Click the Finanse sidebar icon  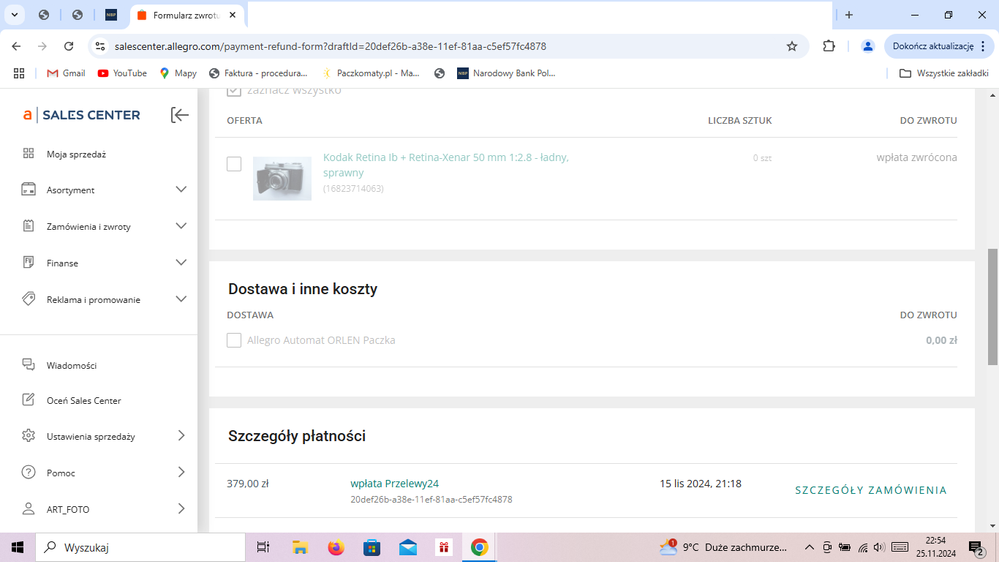28,262
